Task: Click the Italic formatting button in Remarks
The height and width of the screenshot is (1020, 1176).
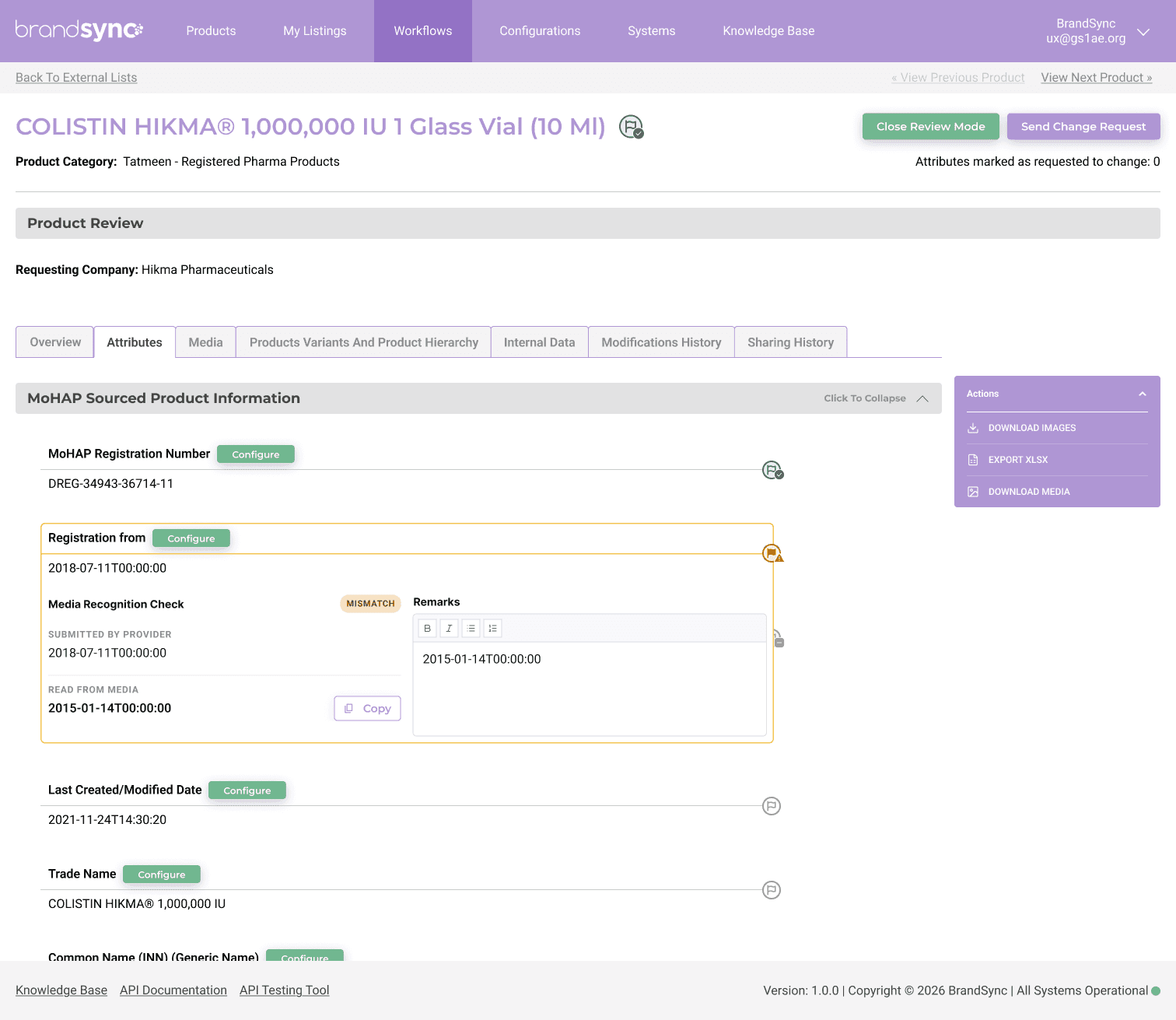Action: coord(449,628)
